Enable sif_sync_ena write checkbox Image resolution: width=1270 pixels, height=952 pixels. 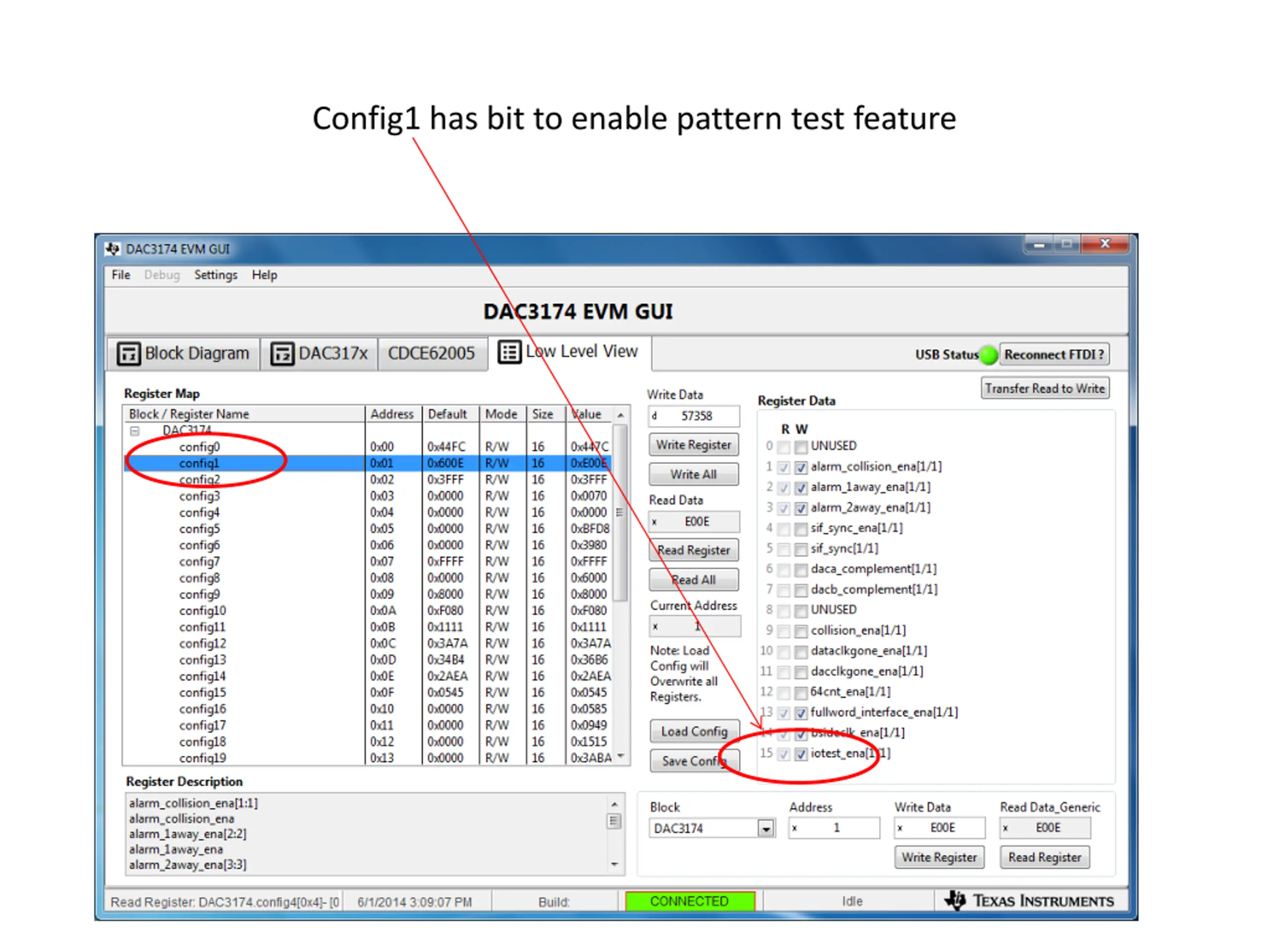pos(801,529)
